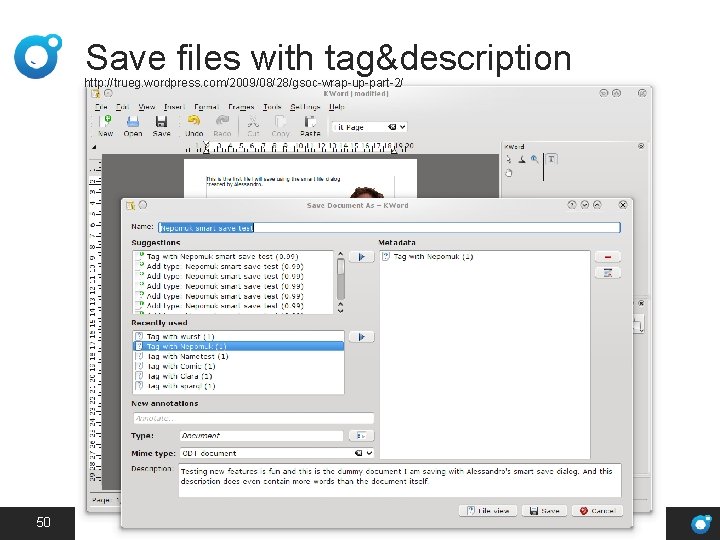Open the Fit Page zoom dropdown

(x=403, y=127)
